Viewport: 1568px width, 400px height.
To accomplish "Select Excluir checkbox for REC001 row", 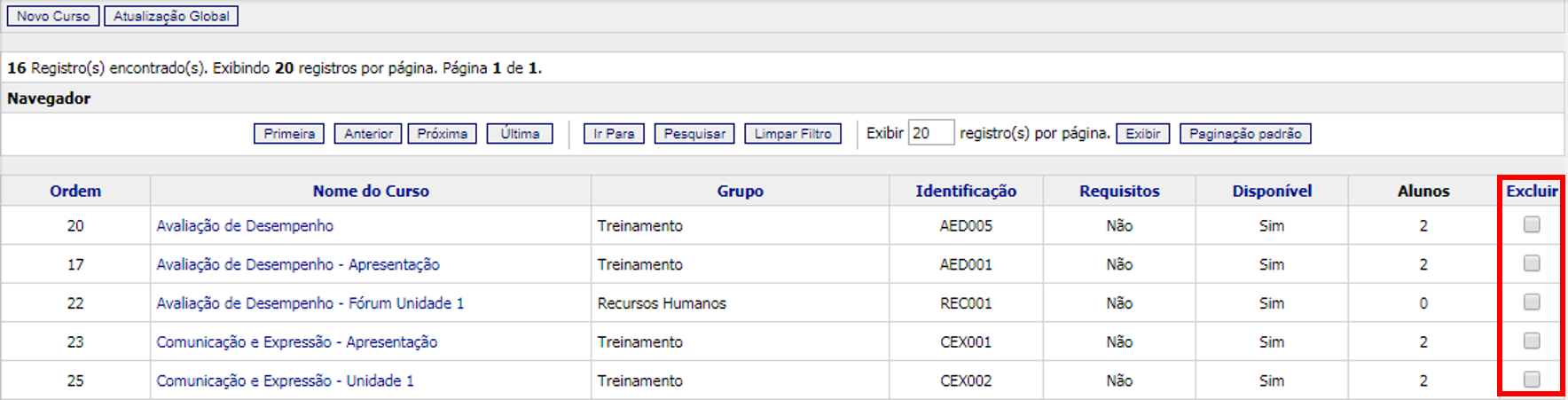I will point(1532,302).
